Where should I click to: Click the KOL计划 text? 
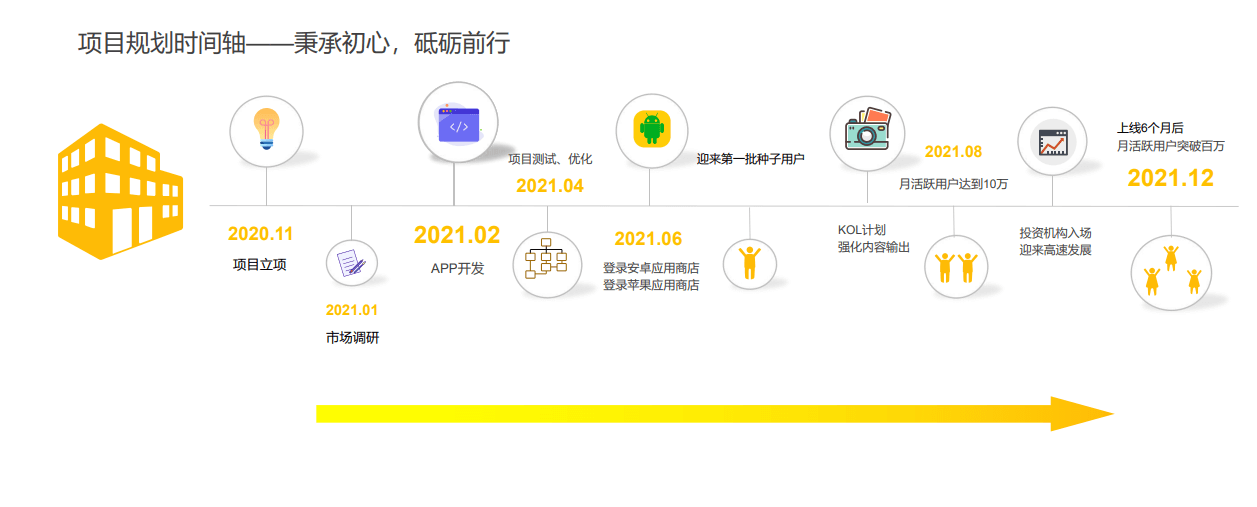[861, 230]
